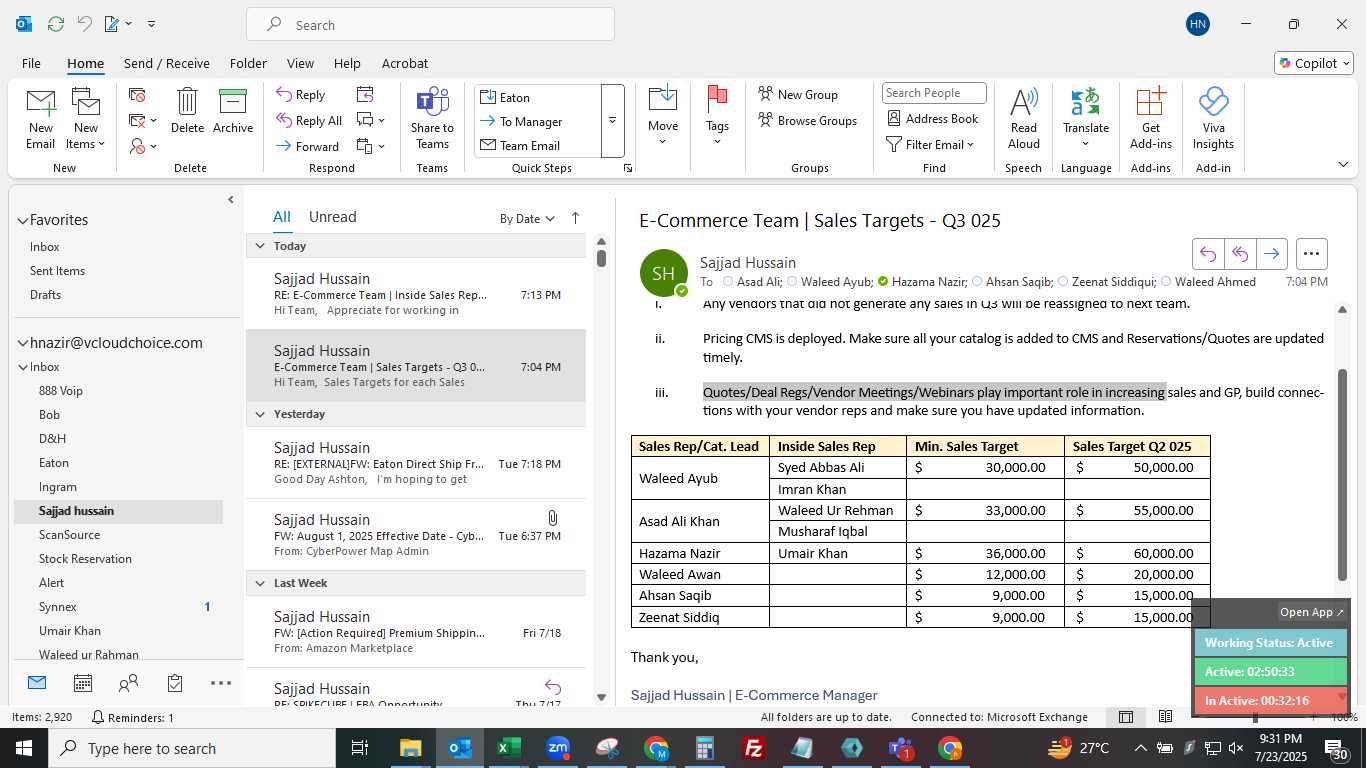Open Filter Email dropdown

click(931, 145)
